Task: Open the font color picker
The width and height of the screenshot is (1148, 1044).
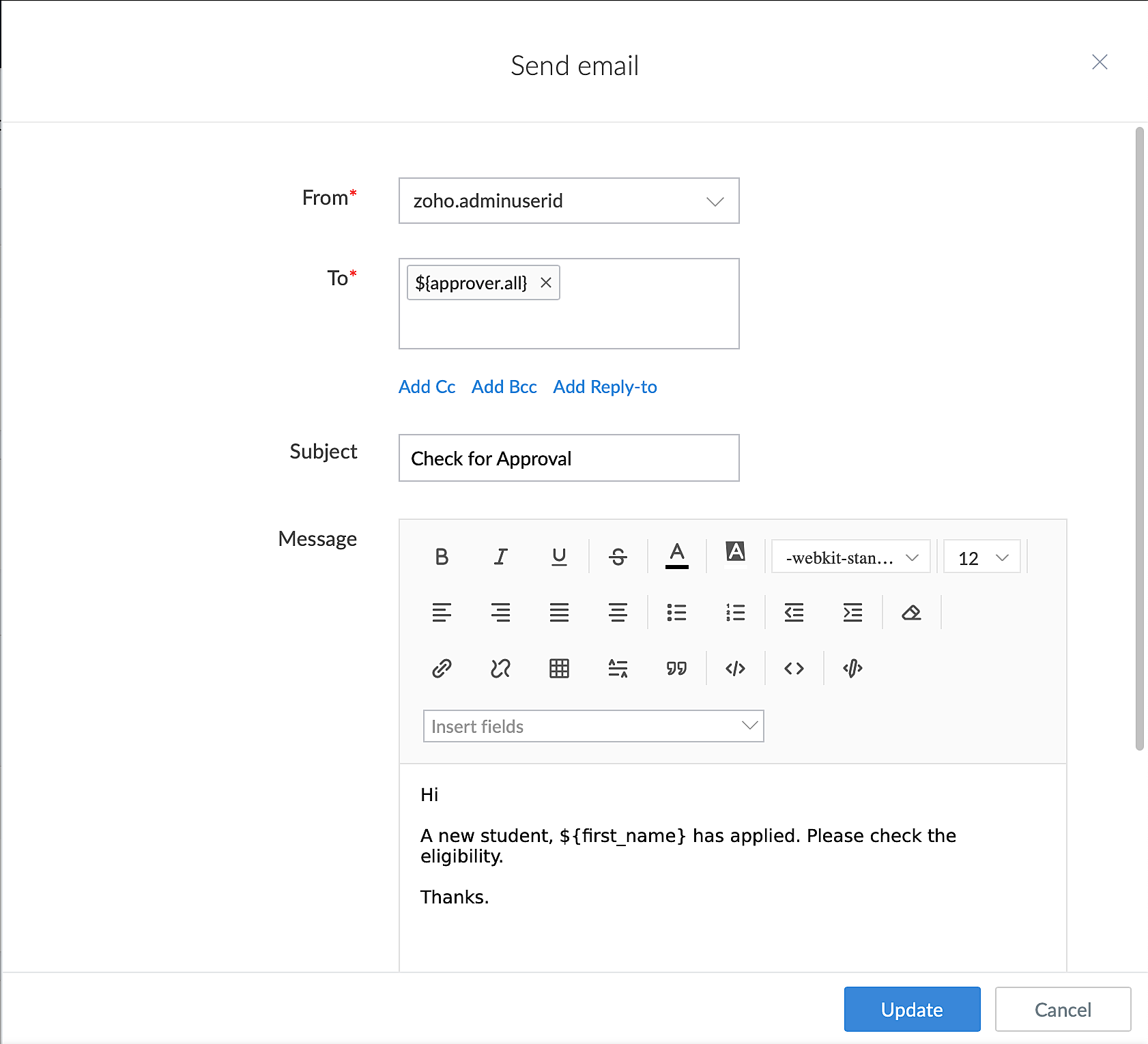Action: [x=676, y=555]
